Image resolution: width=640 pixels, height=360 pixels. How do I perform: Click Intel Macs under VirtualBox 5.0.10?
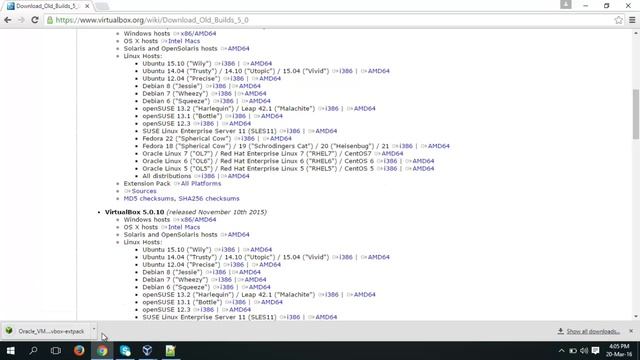point(184,227)
